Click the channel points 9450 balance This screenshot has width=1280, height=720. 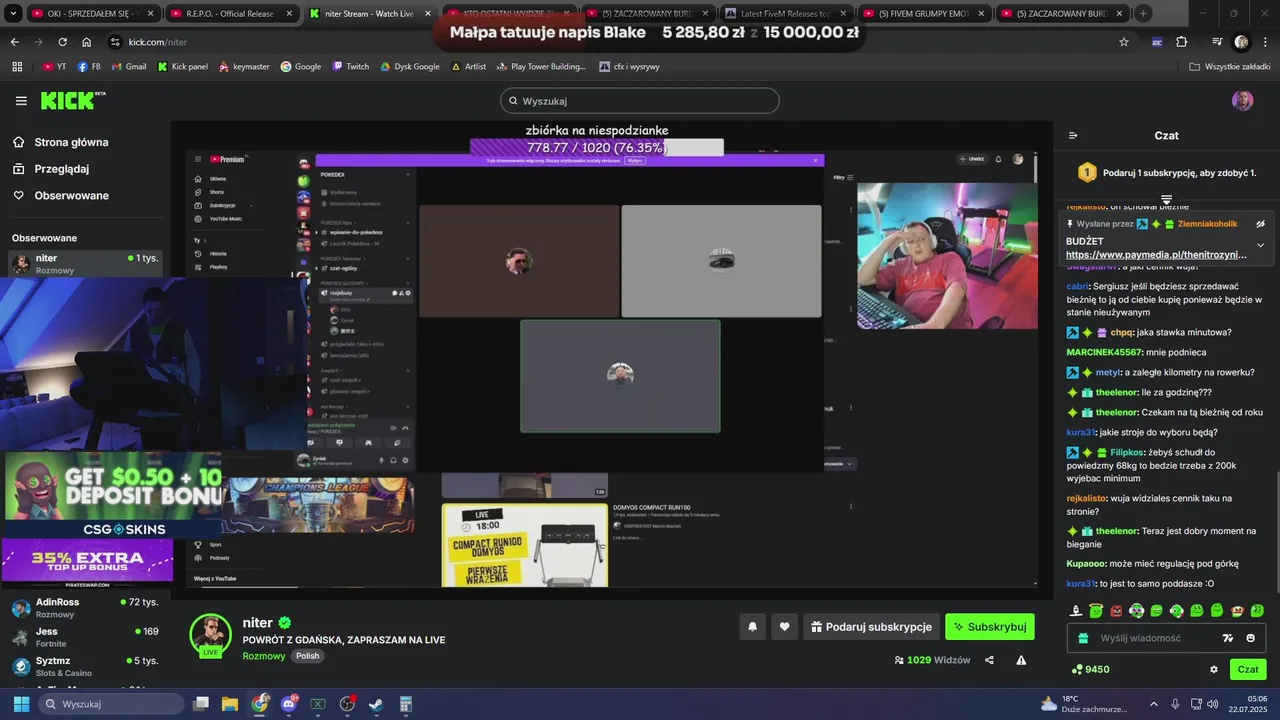1090,670
